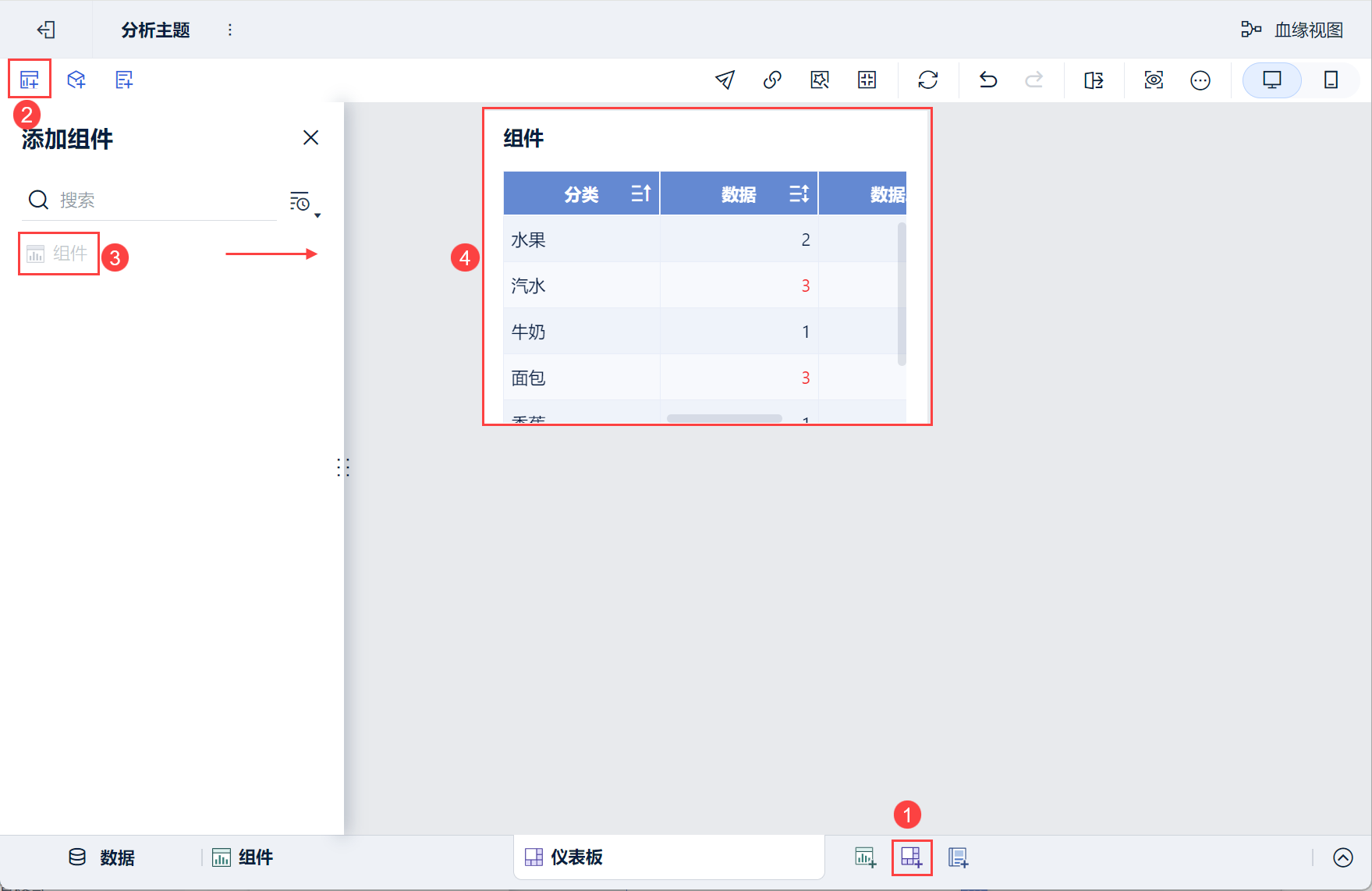Viewport: 1372px width, 891px height.
Task: Switch to mobile phone layout
Action: click(x=1331, y=80)
